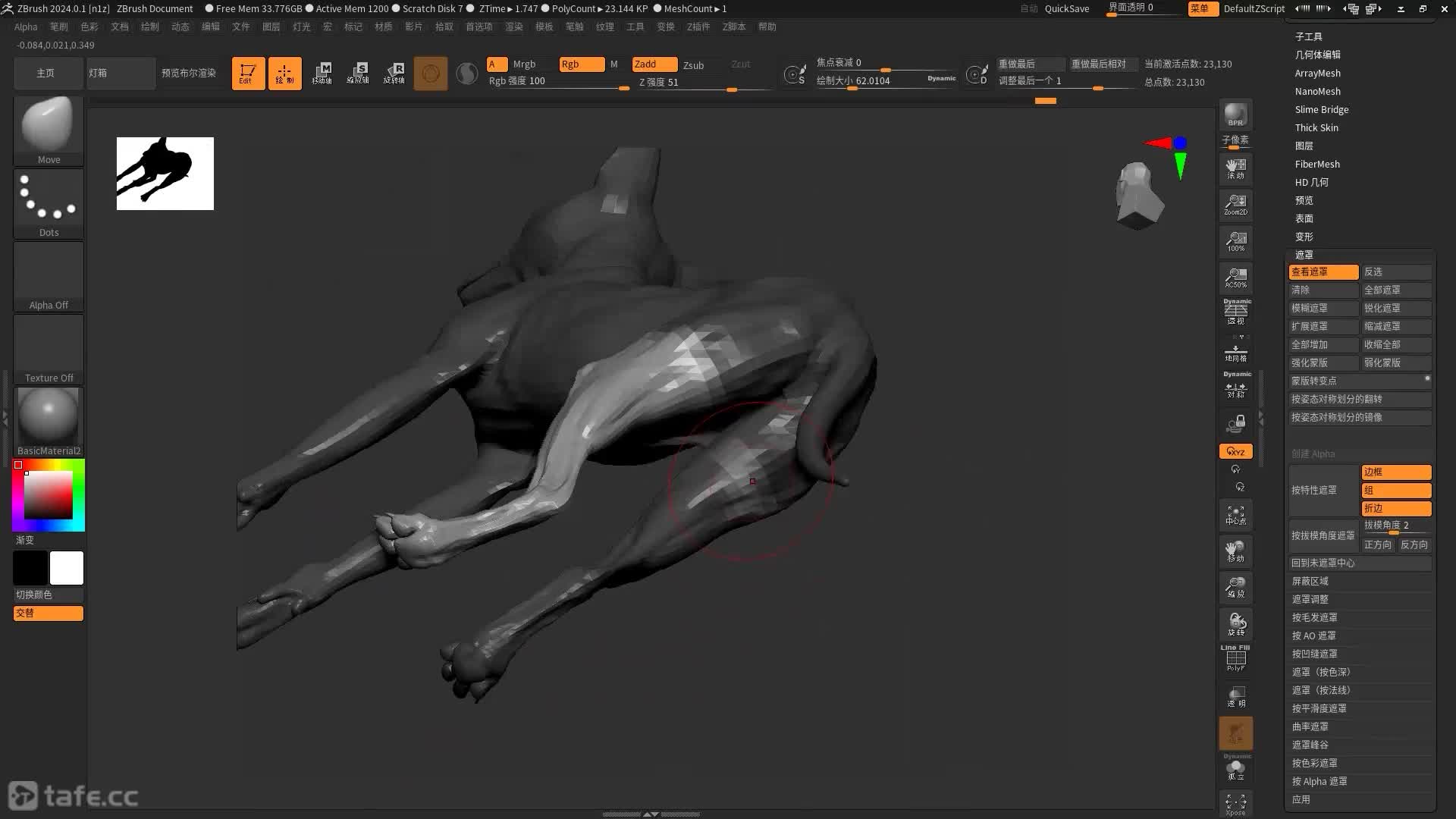Image resolution: width=1456 pixels, height=819 pixels.
Task: Toggle the 边框 border option
Action: tap(1396, 472)
